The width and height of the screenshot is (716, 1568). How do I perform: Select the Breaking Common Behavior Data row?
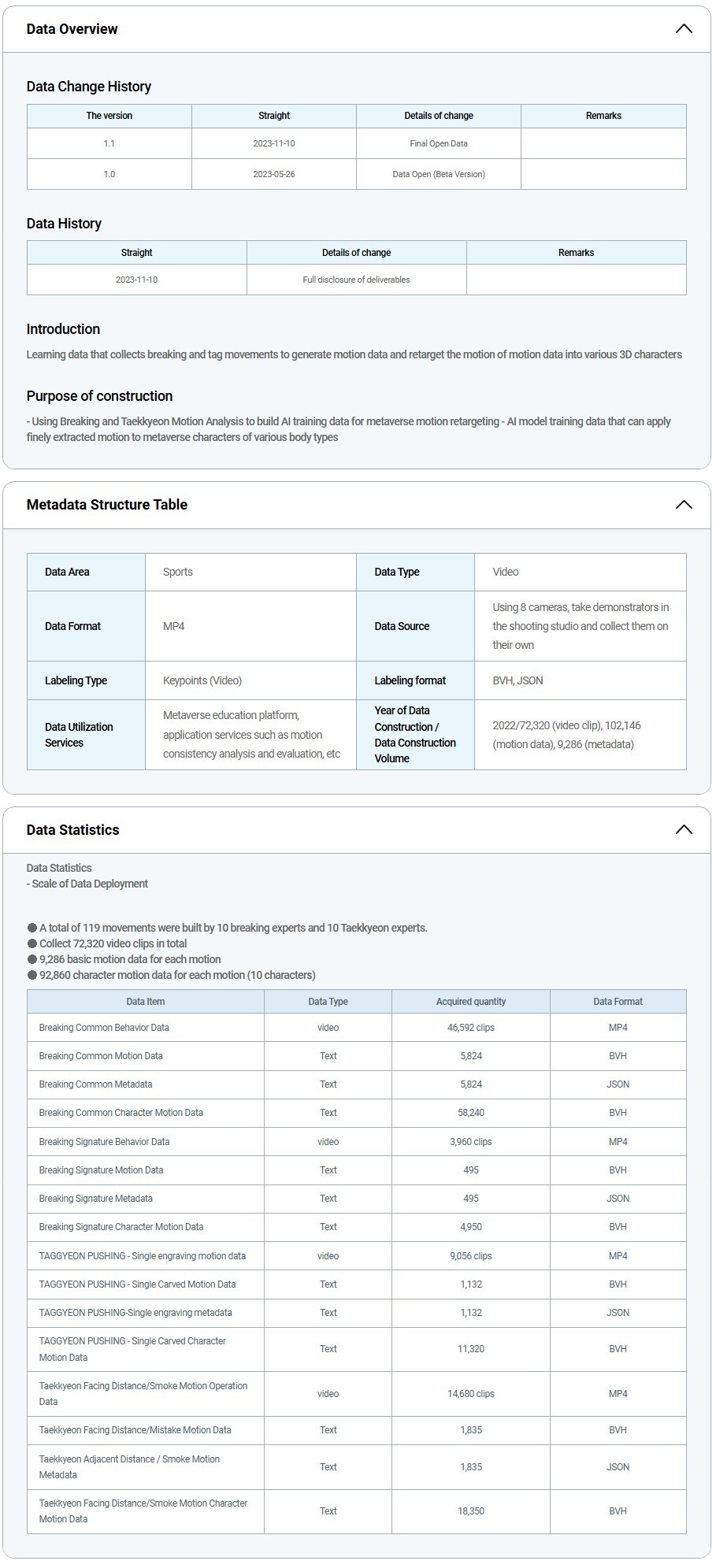pos(104,1028)
